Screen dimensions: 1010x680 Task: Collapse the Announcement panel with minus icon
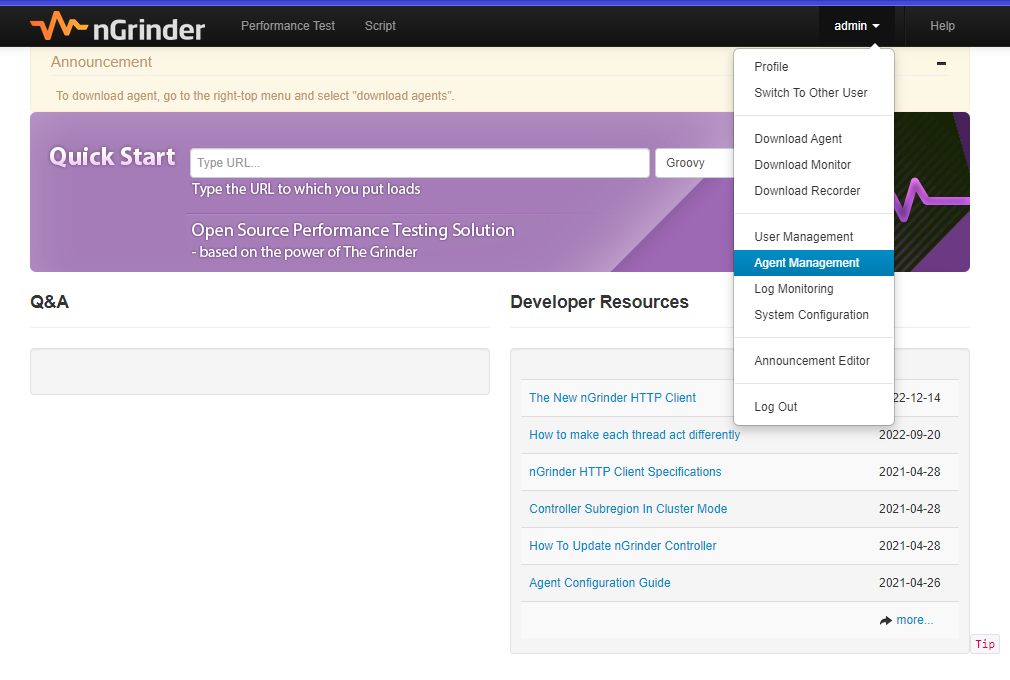pos(941,63)
